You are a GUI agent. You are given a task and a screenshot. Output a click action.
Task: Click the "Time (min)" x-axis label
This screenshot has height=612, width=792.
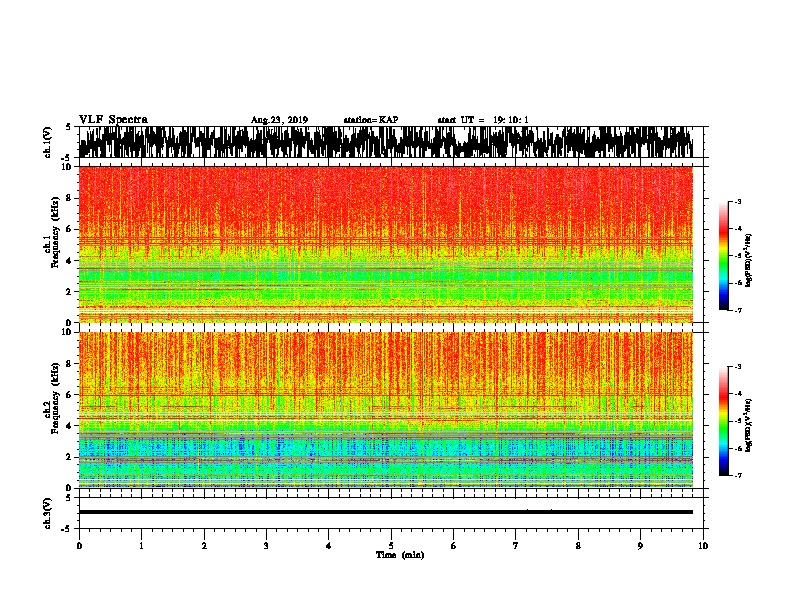(x=400, y=555)
